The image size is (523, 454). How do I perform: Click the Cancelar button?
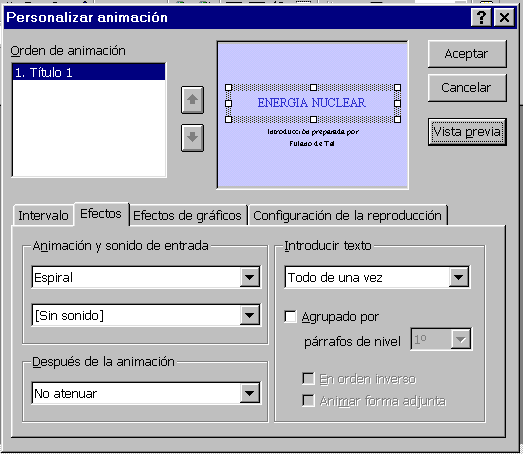click(467, 88)
